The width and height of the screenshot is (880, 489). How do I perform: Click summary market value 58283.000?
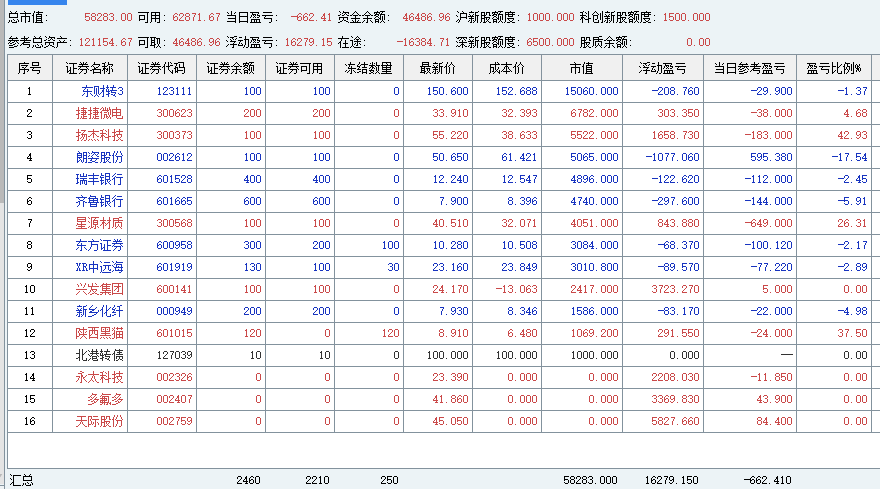[590, 480]
